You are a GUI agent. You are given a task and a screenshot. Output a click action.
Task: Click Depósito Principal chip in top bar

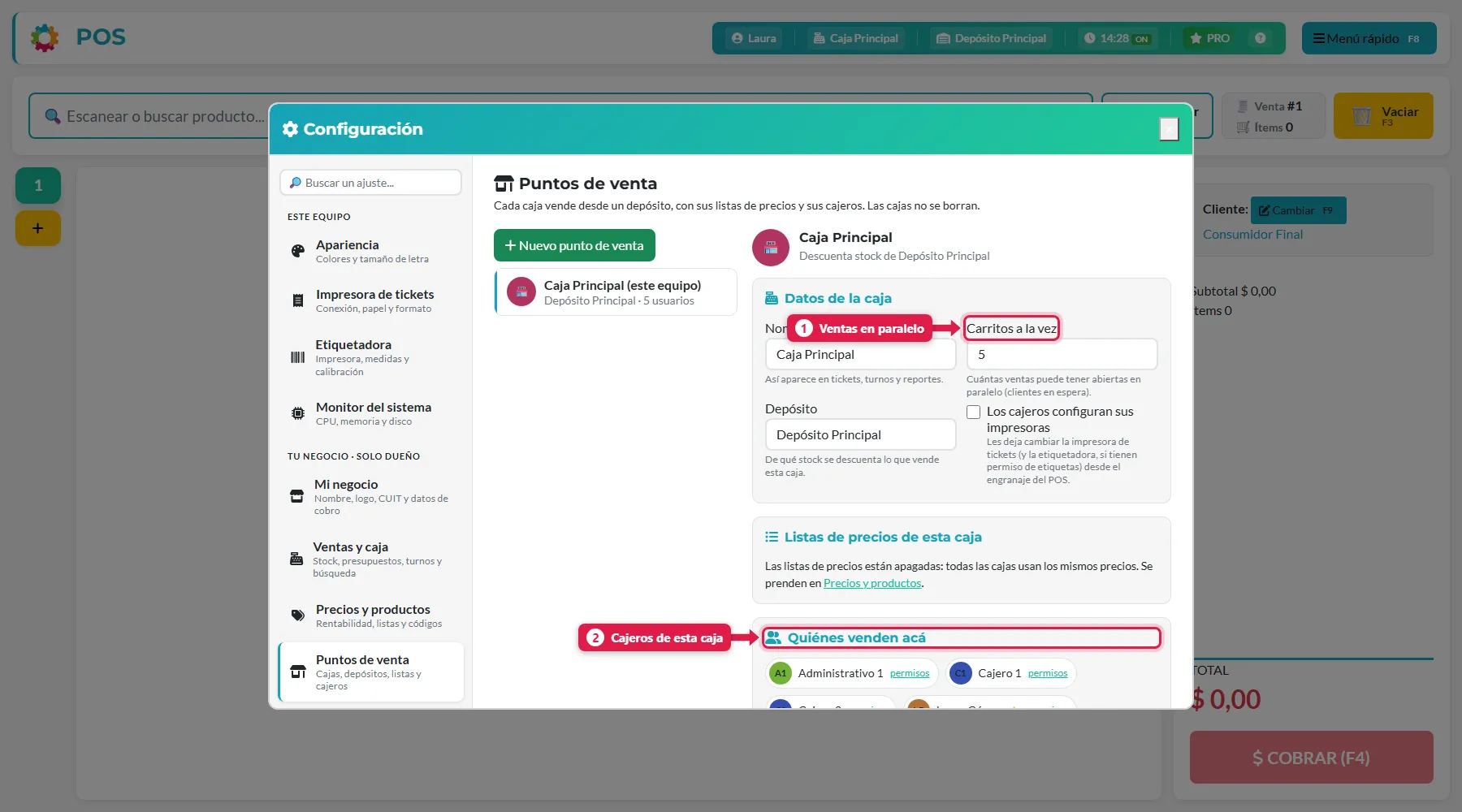click(x=992, y=38)
